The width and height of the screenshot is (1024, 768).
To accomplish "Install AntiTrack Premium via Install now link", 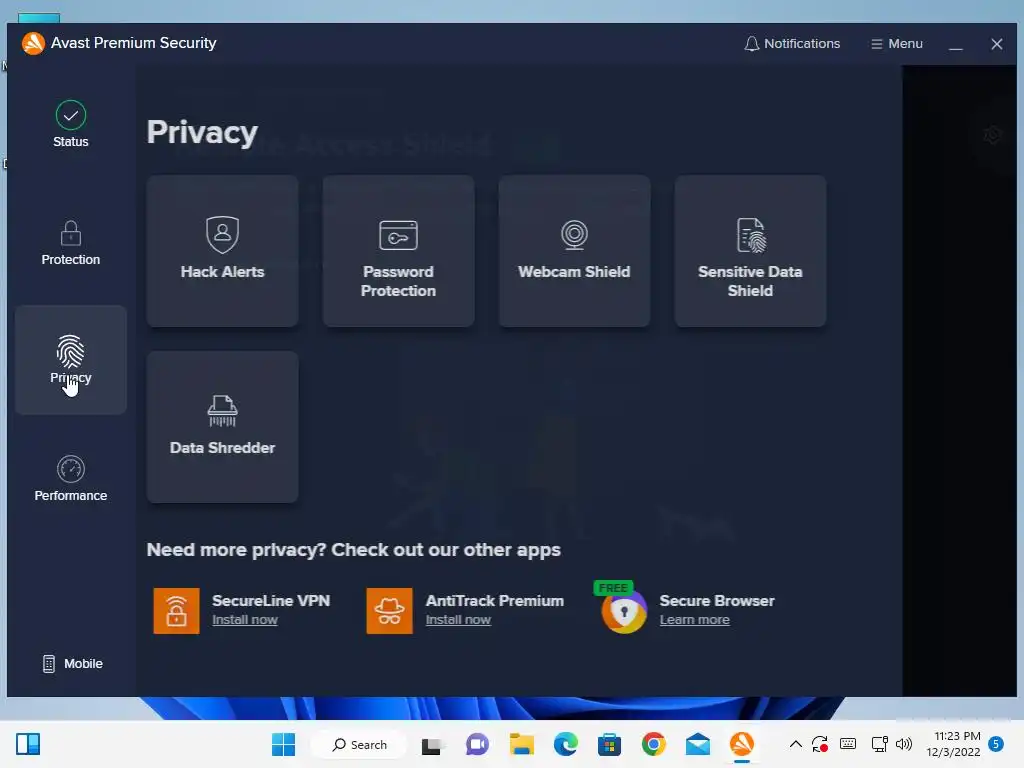I will [x=458, y=620].
